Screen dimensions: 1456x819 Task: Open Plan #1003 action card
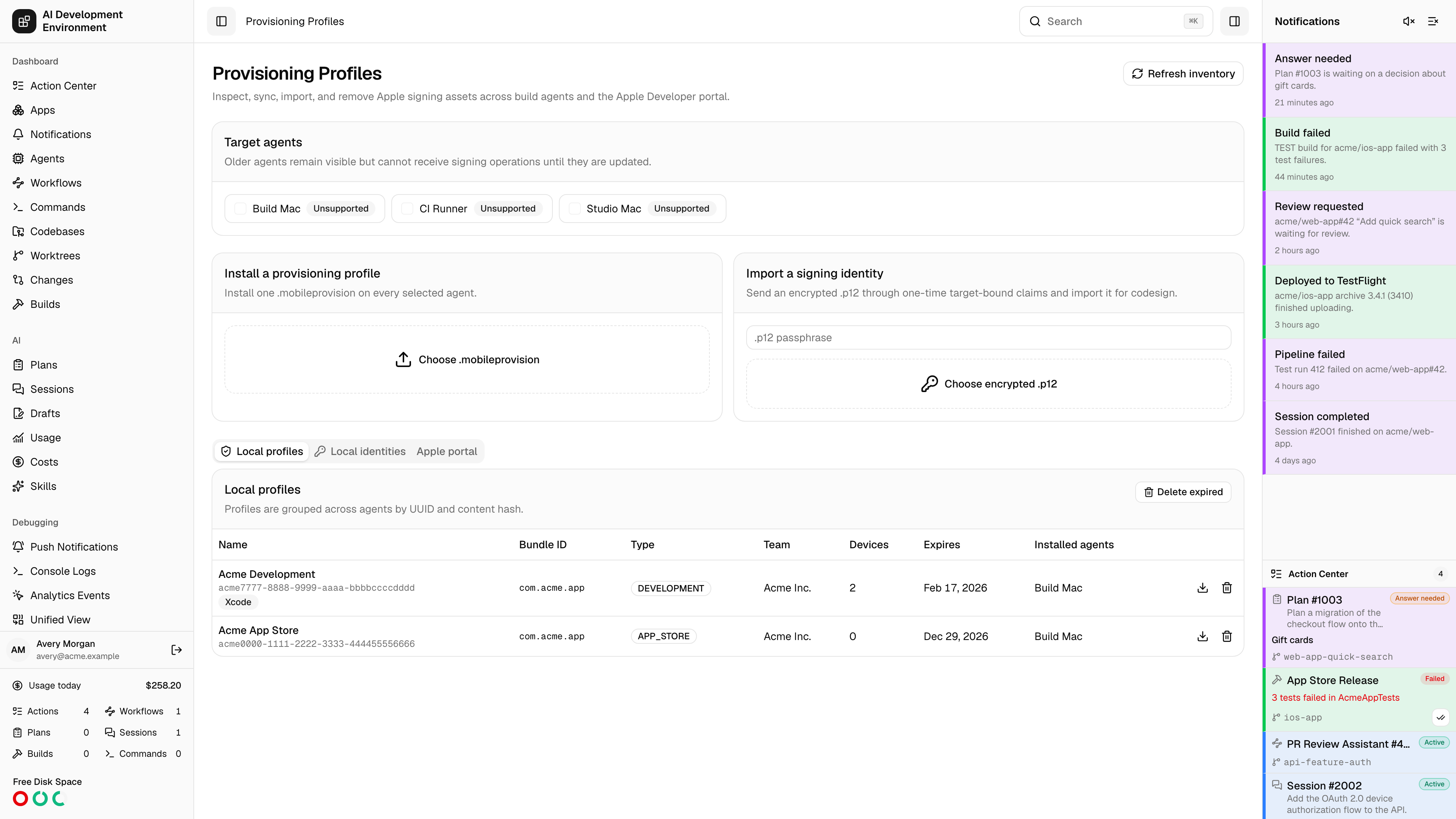point(1359,628)
